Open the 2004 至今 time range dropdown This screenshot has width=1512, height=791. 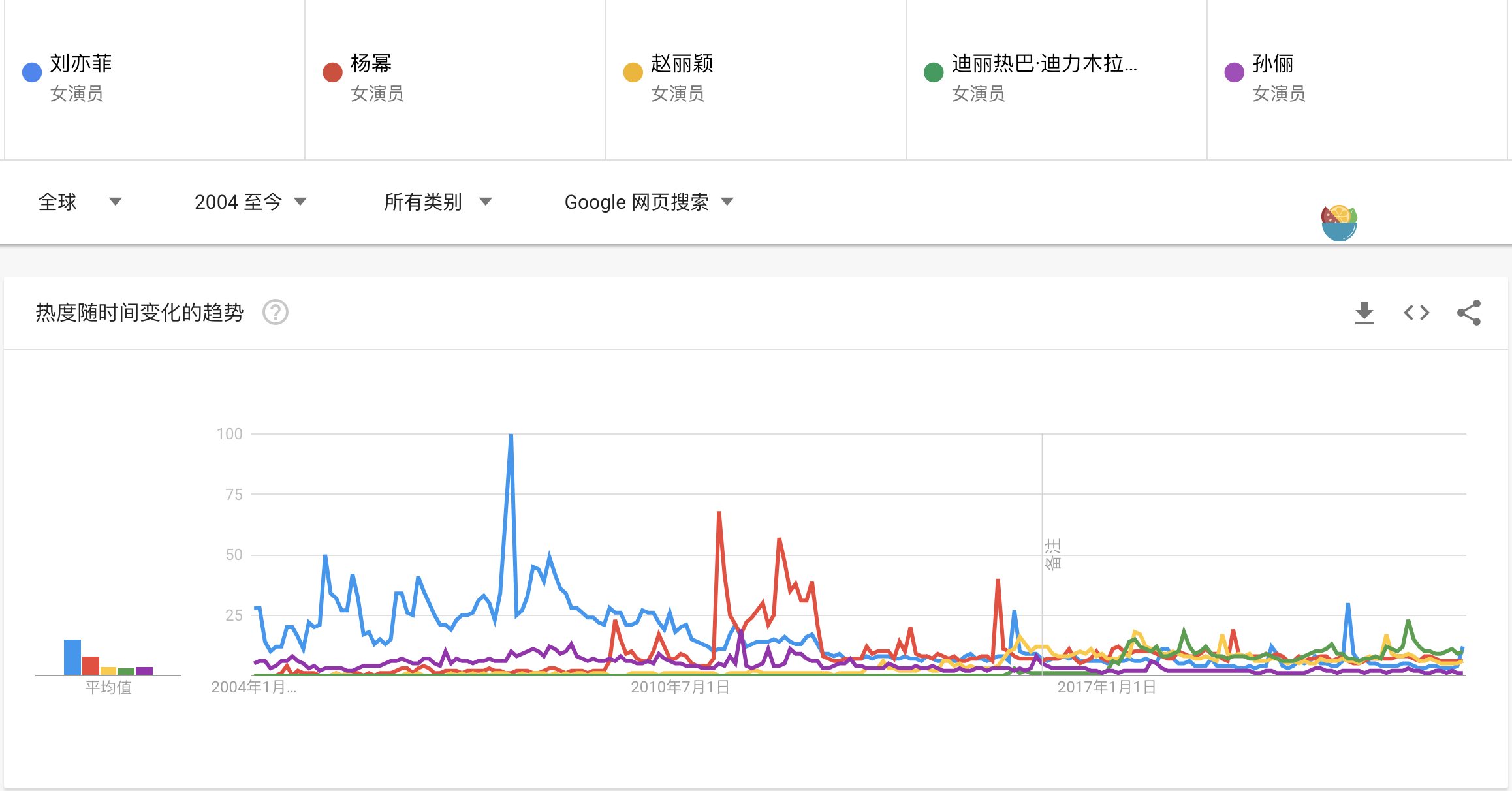pyautogui.click(x=250, y=202)
